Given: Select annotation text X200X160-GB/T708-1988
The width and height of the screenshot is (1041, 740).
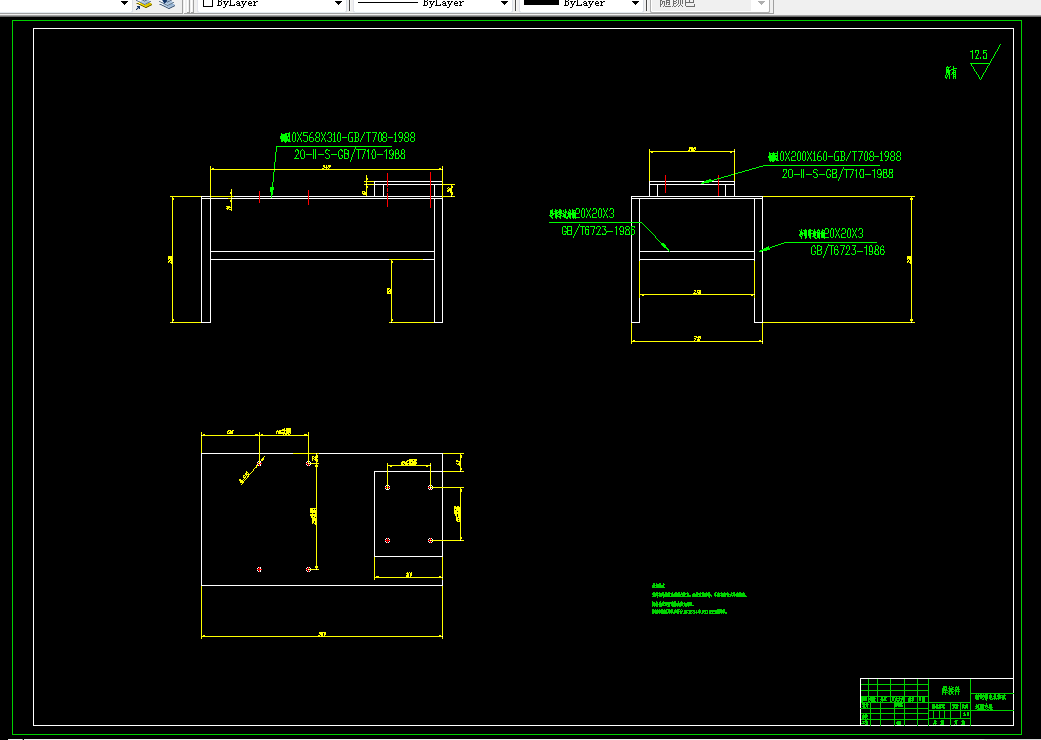Looking at the screenshot, I should (835, 157).
